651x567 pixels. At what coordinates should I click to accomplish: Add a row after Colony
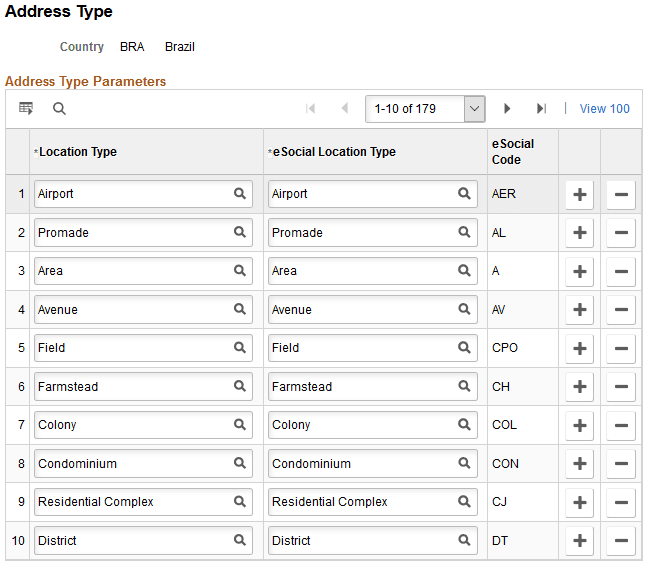579,425
